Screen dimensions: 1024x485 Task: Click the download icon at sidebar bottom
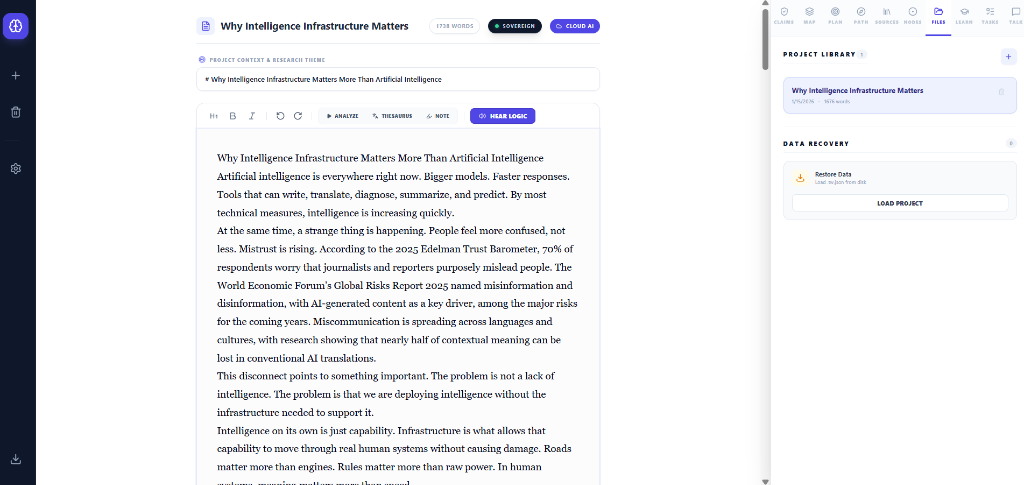16,459
